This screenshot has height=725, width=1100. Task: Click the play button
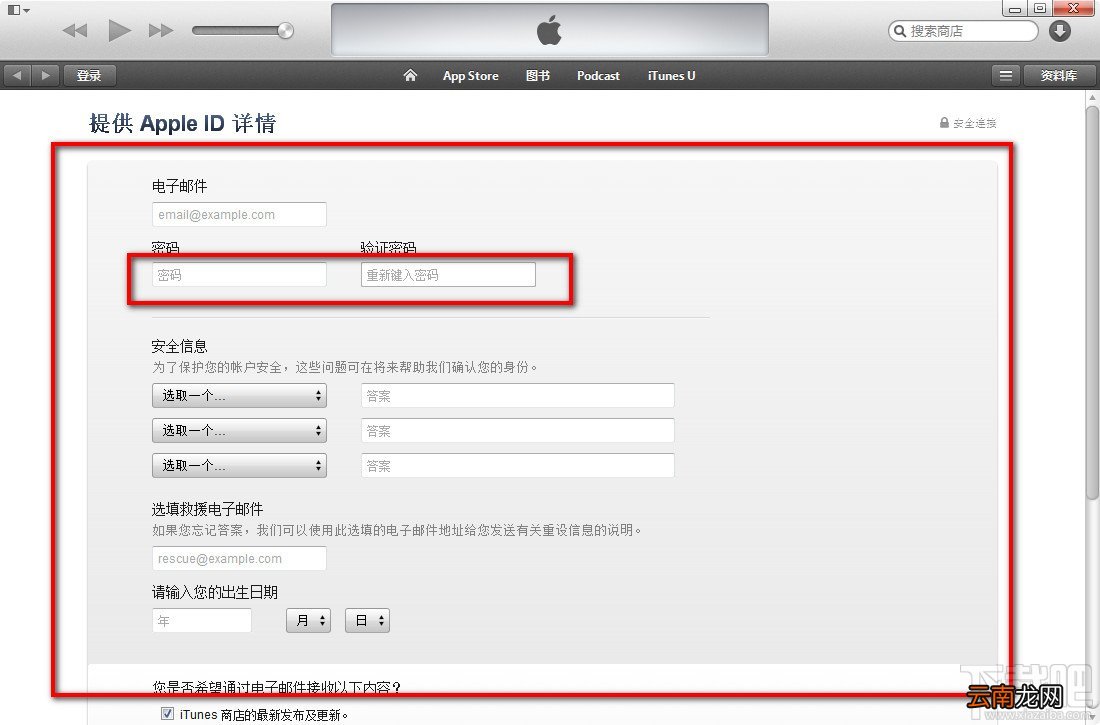119,30
